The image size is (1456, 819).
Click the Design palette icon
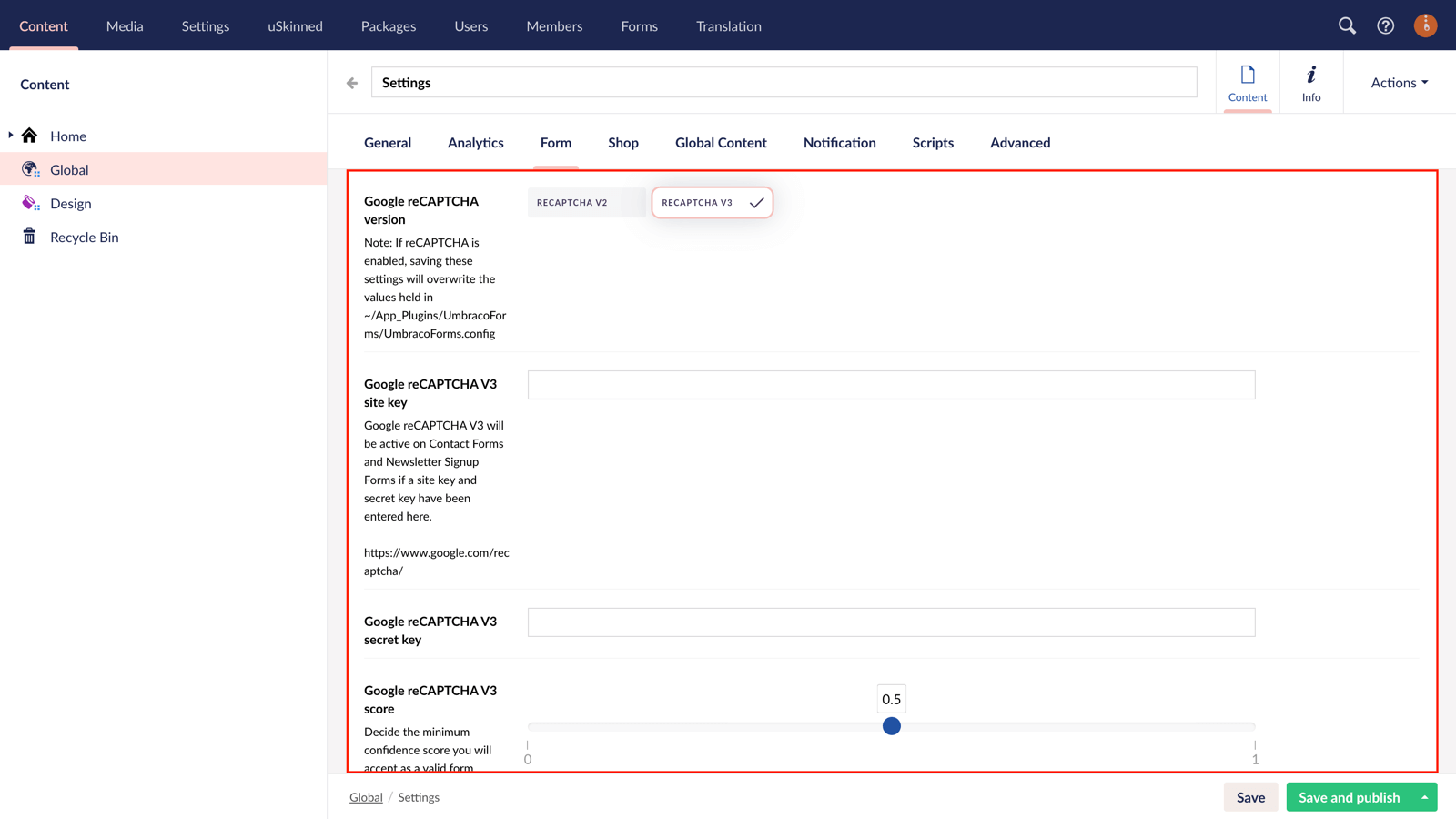pyautogui.click(x=29, y=203)
